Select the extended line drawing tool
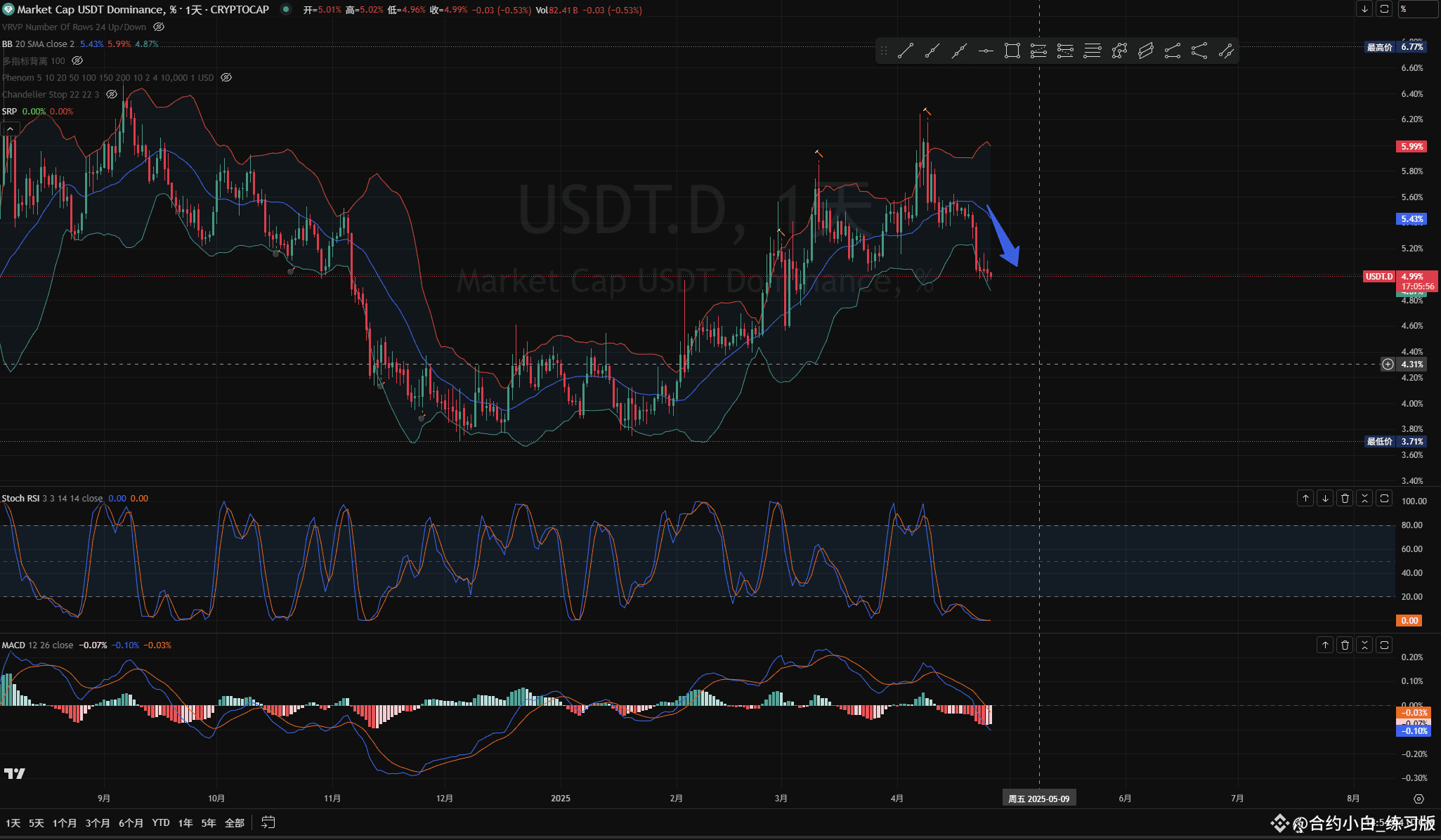Screen dimensions: 1441x840 point(959,51)
